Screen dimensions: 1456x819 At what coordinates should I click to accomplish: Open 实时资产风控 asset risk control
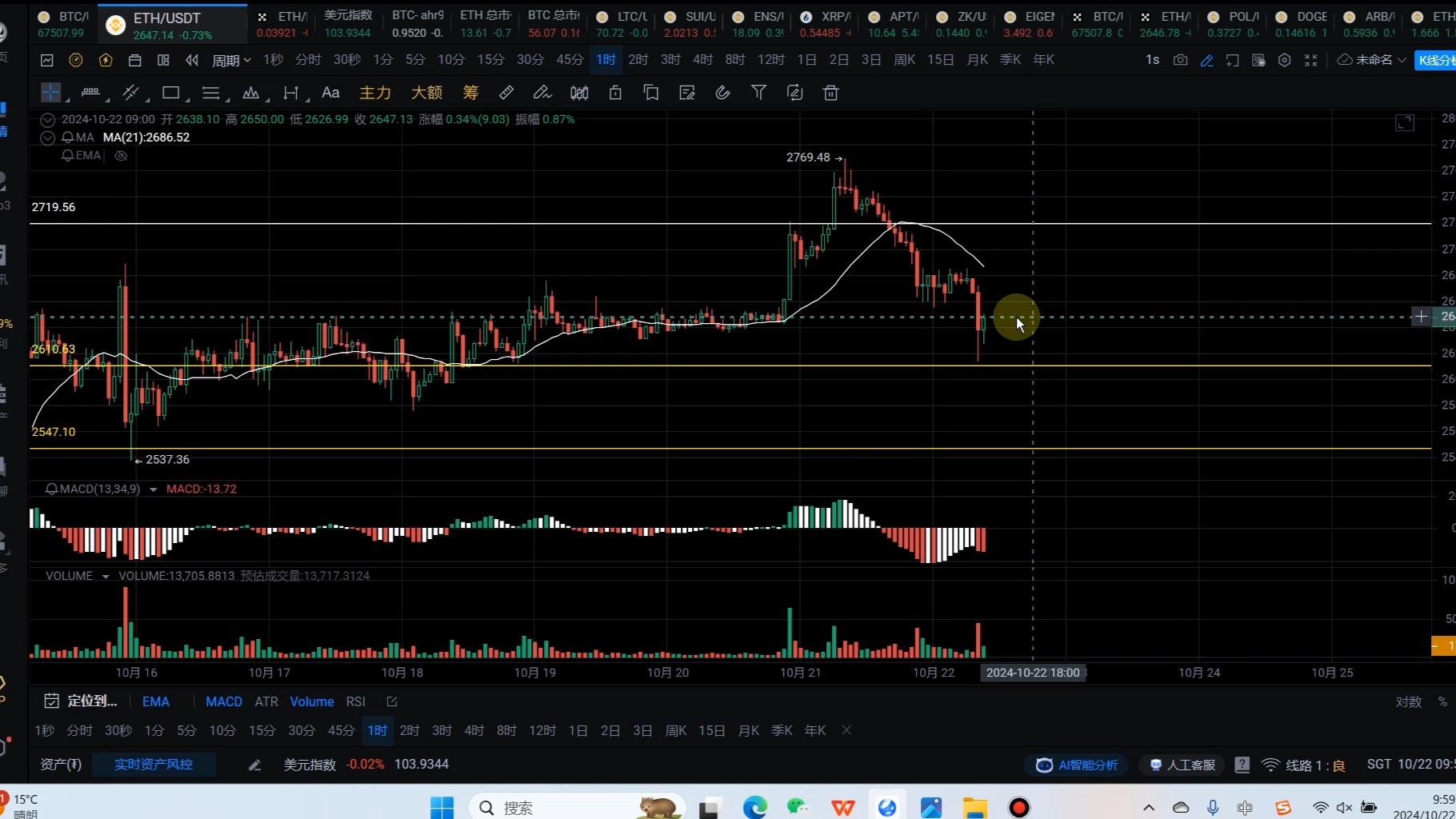(154, 765)
